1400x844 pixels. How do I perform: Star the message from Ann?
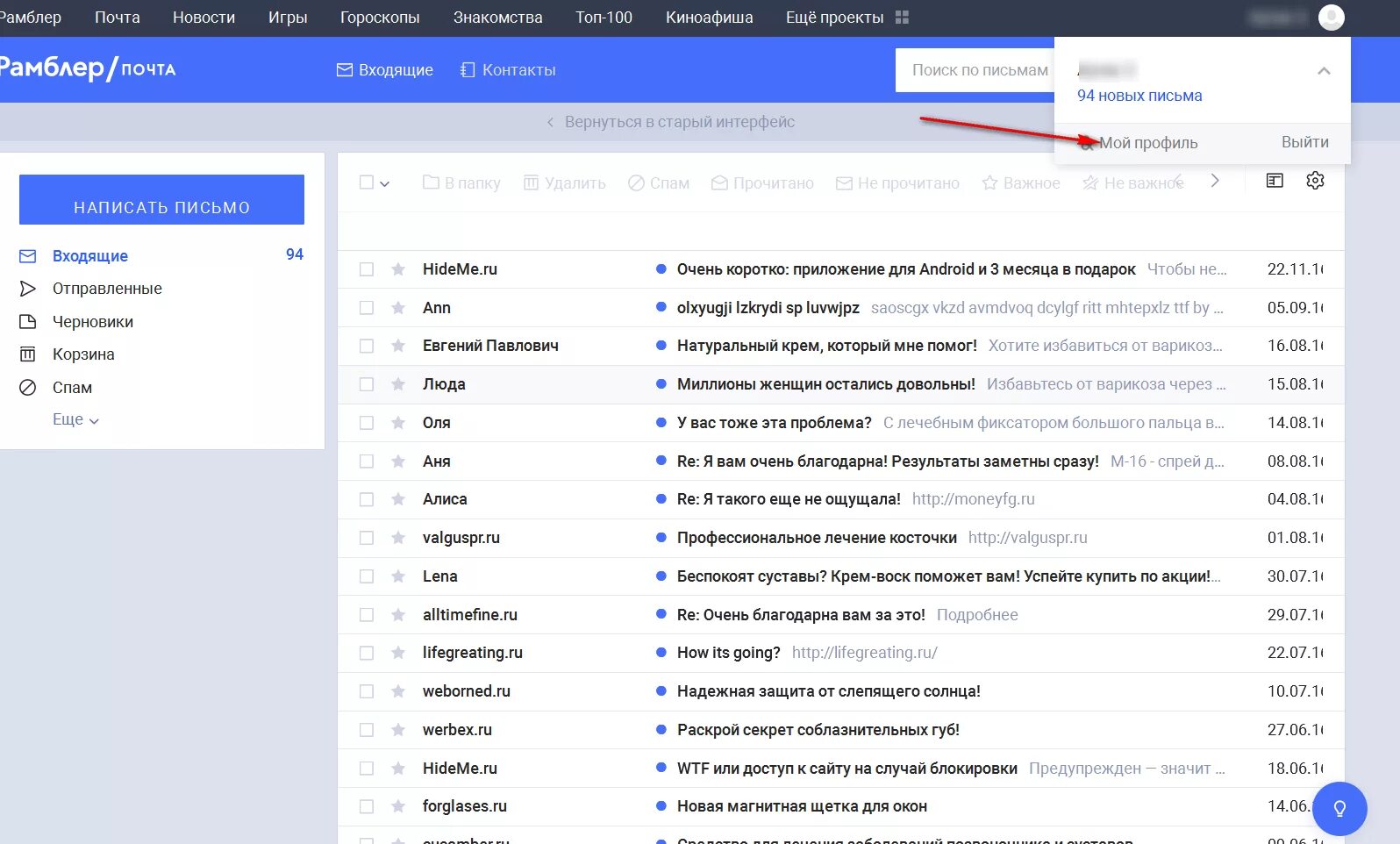[x=398, y=308]
